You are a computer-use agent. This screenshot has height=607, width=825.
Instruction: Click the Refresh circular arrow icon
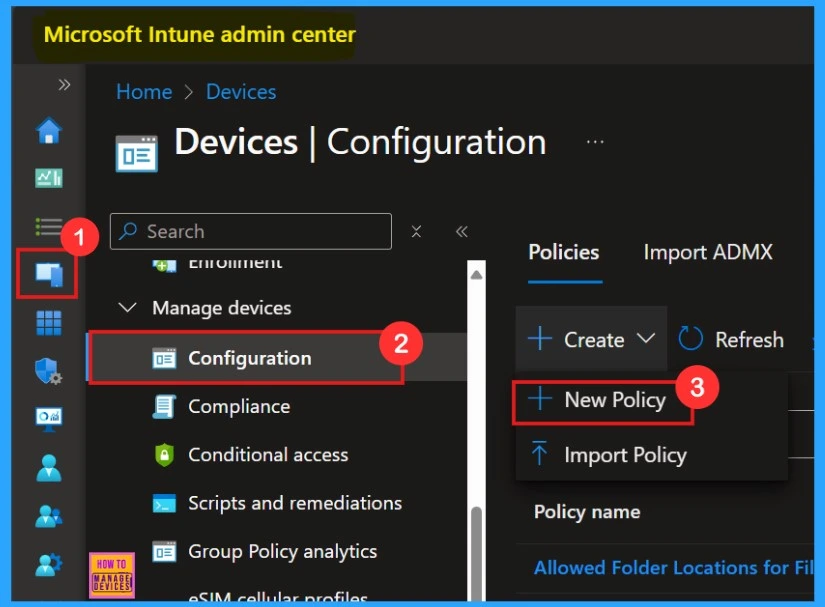[690, 338]
